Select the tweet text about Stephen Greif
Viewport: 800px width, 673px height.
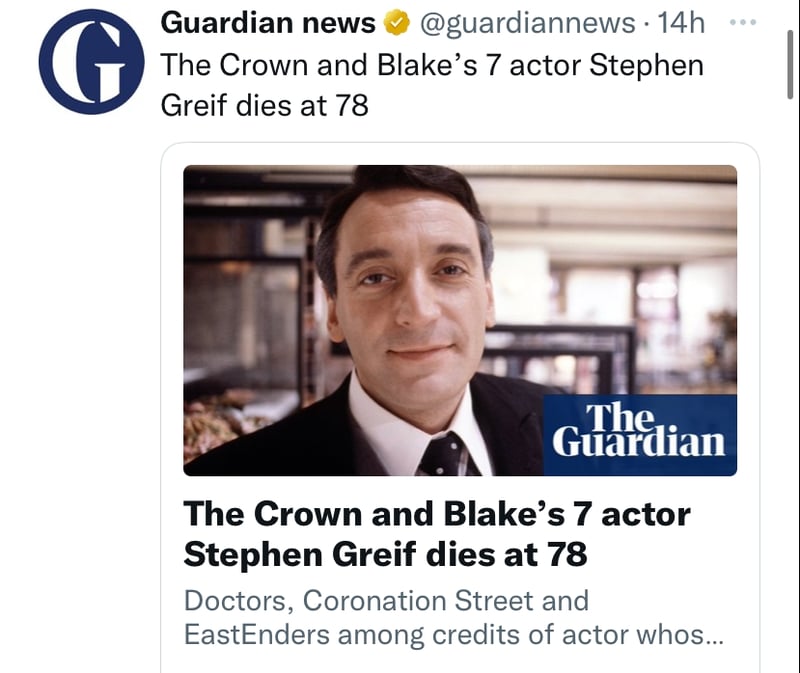coord(430,85)
